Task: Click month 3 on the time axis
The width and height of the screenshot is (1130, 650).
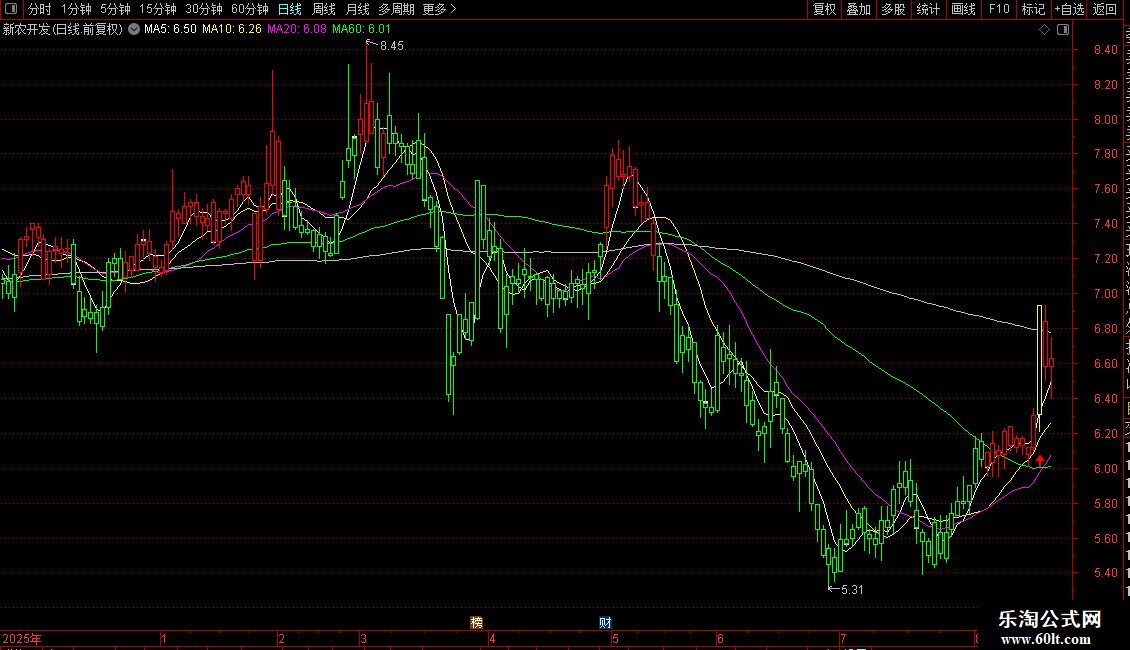Action: [364, 638]
